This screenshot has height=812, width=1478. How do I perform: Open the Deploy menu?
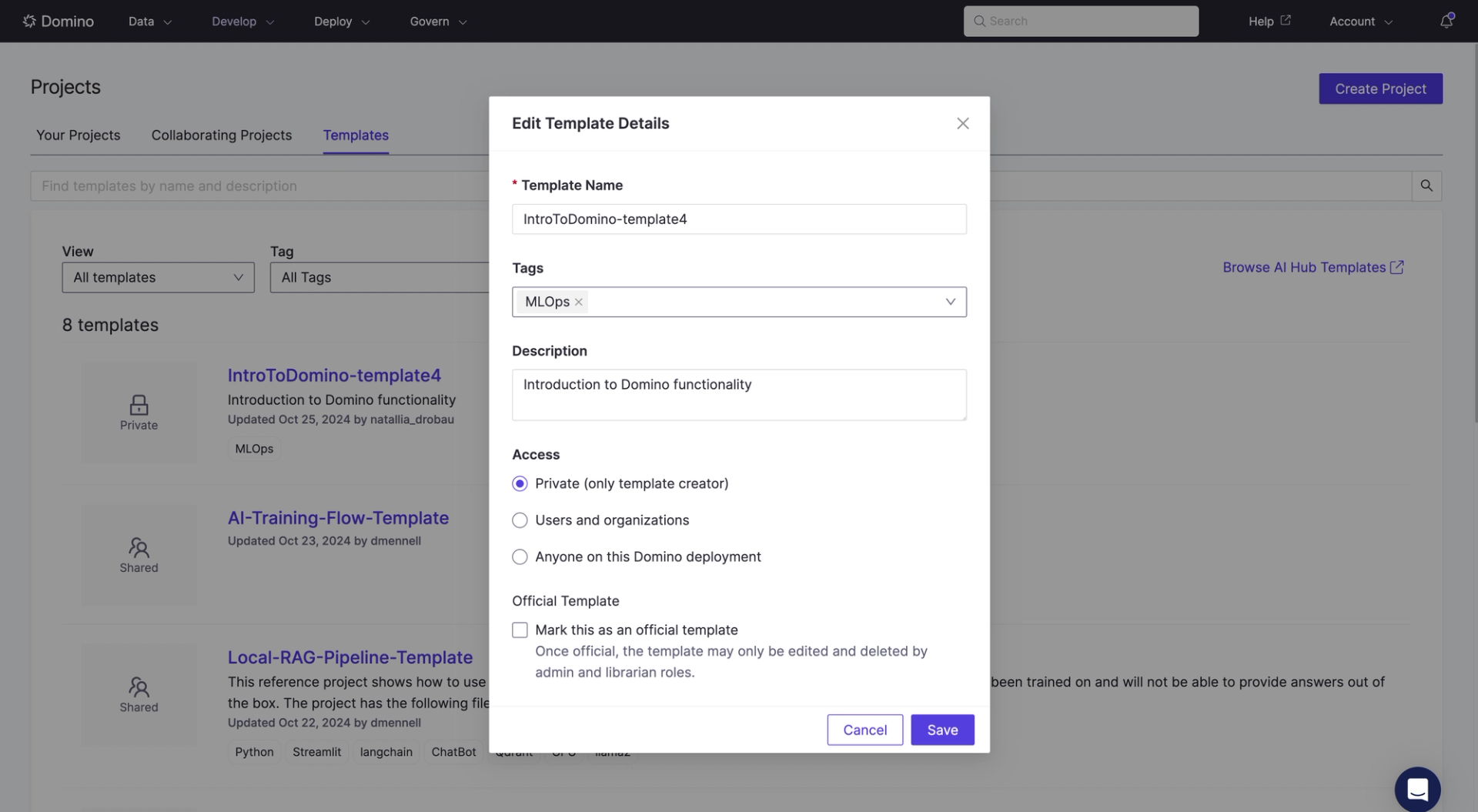point(342,22)
